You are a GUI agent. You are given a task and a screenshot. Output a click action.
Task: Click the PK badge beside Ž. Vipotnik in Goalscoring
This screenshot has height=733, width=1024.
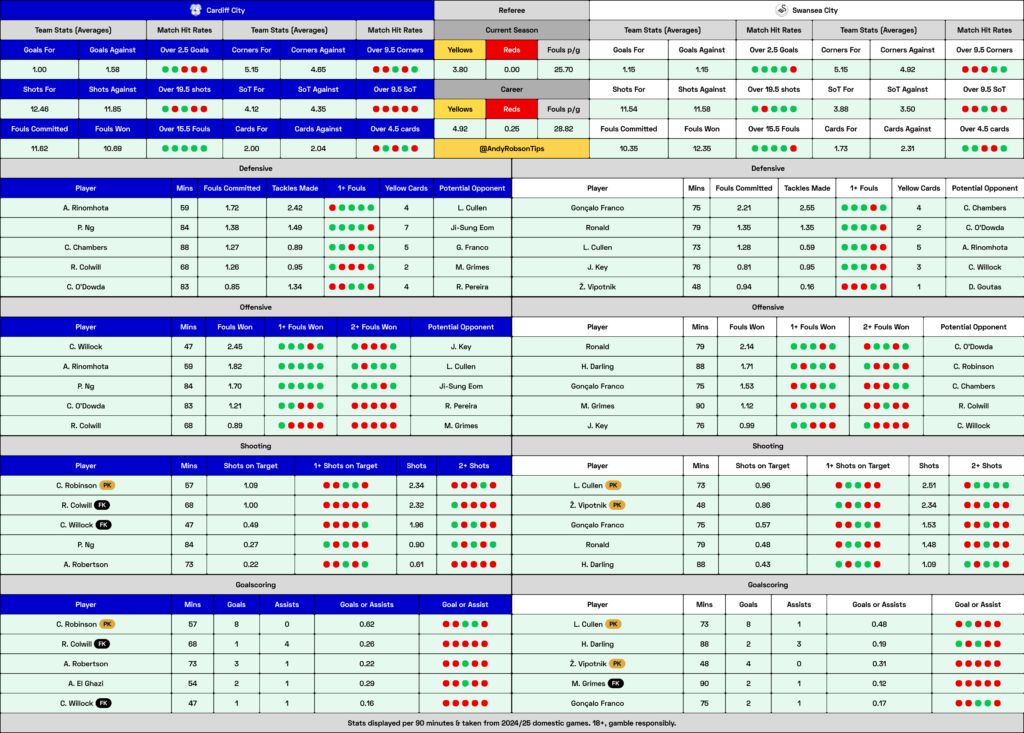617,664
